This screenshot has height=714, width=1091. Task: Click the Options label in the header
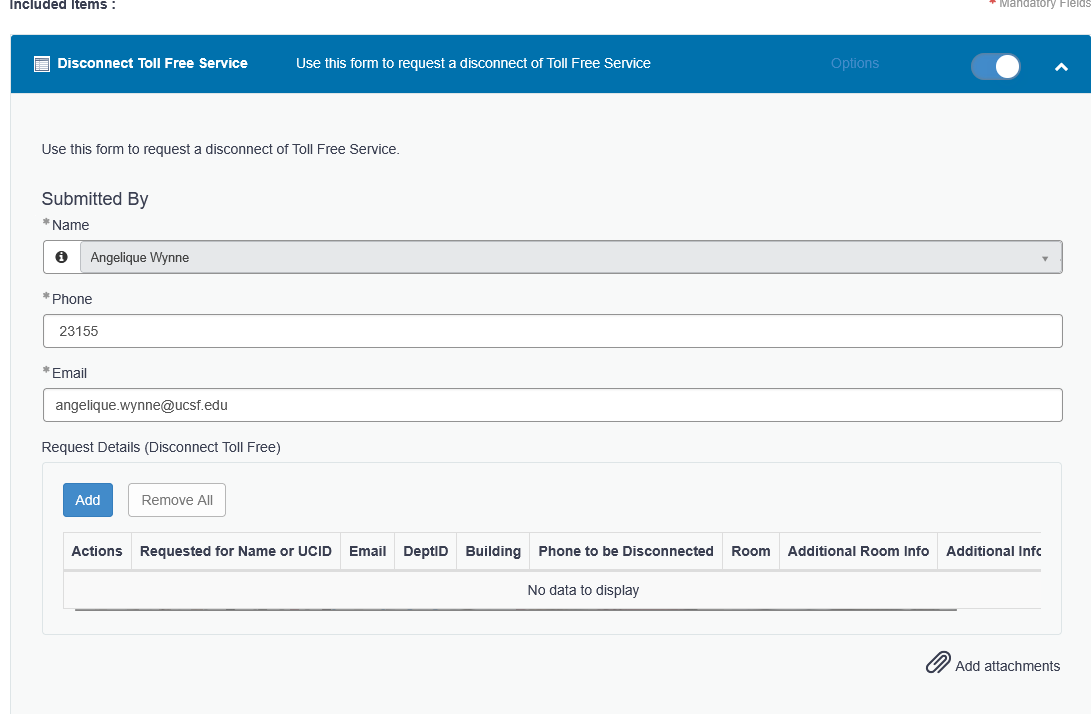(854, 63)
